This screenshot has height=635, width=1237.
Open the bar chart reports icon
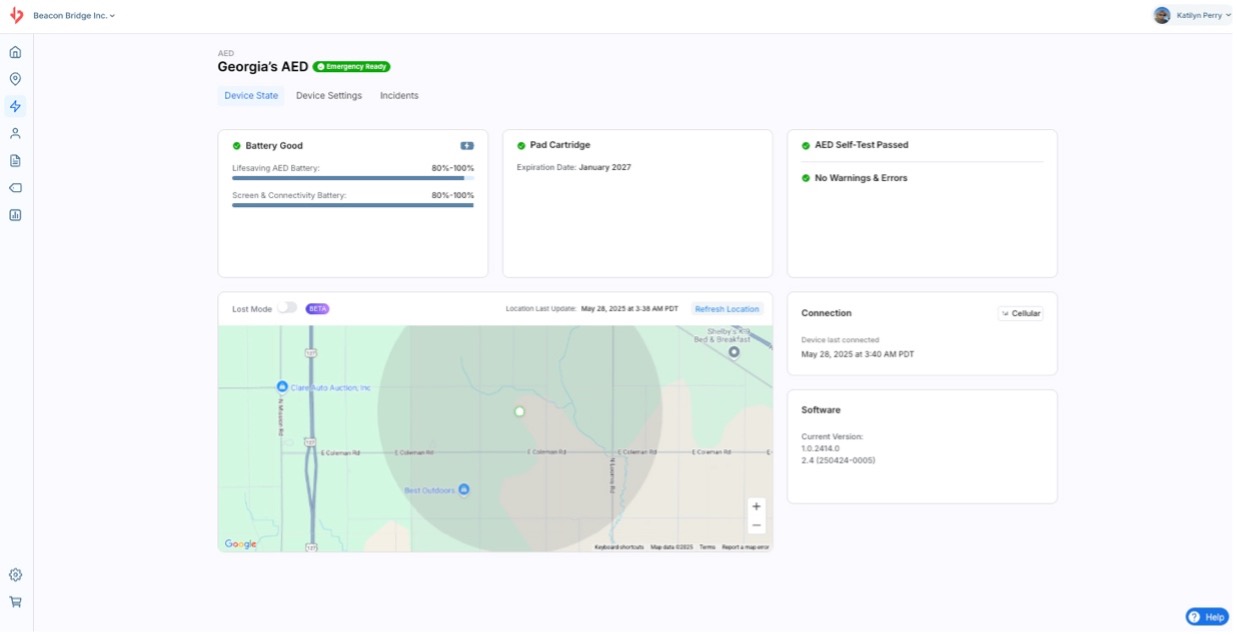(x=15, y=214)
